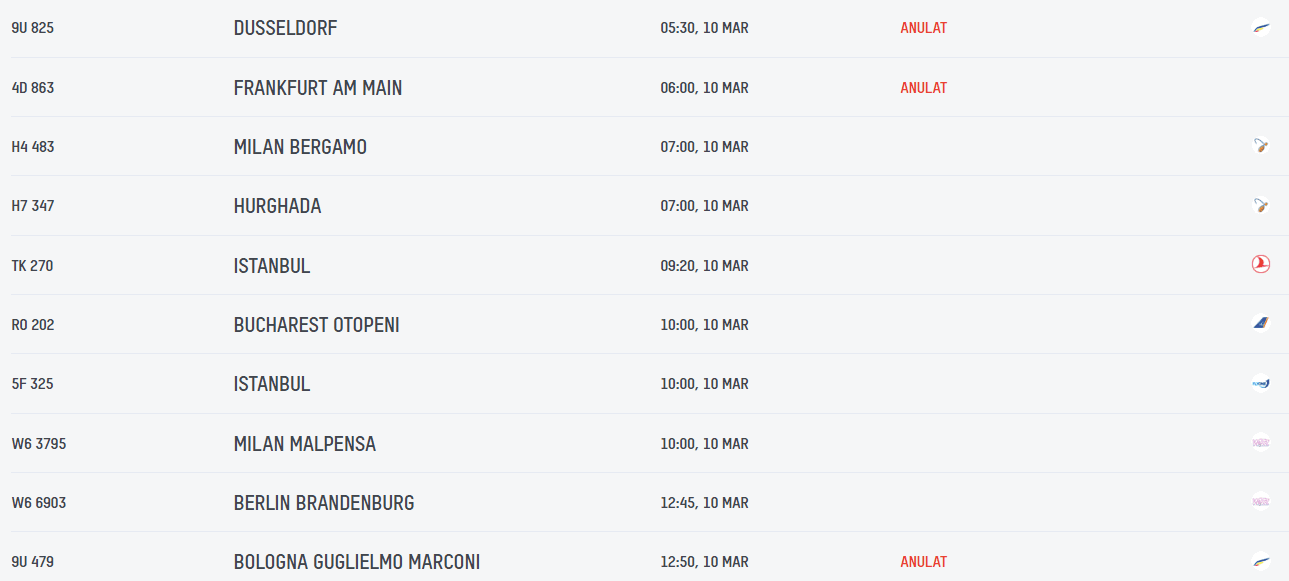
Task: Click the airline logo on the Milan Bergamo row
Action: point(1260,147)
